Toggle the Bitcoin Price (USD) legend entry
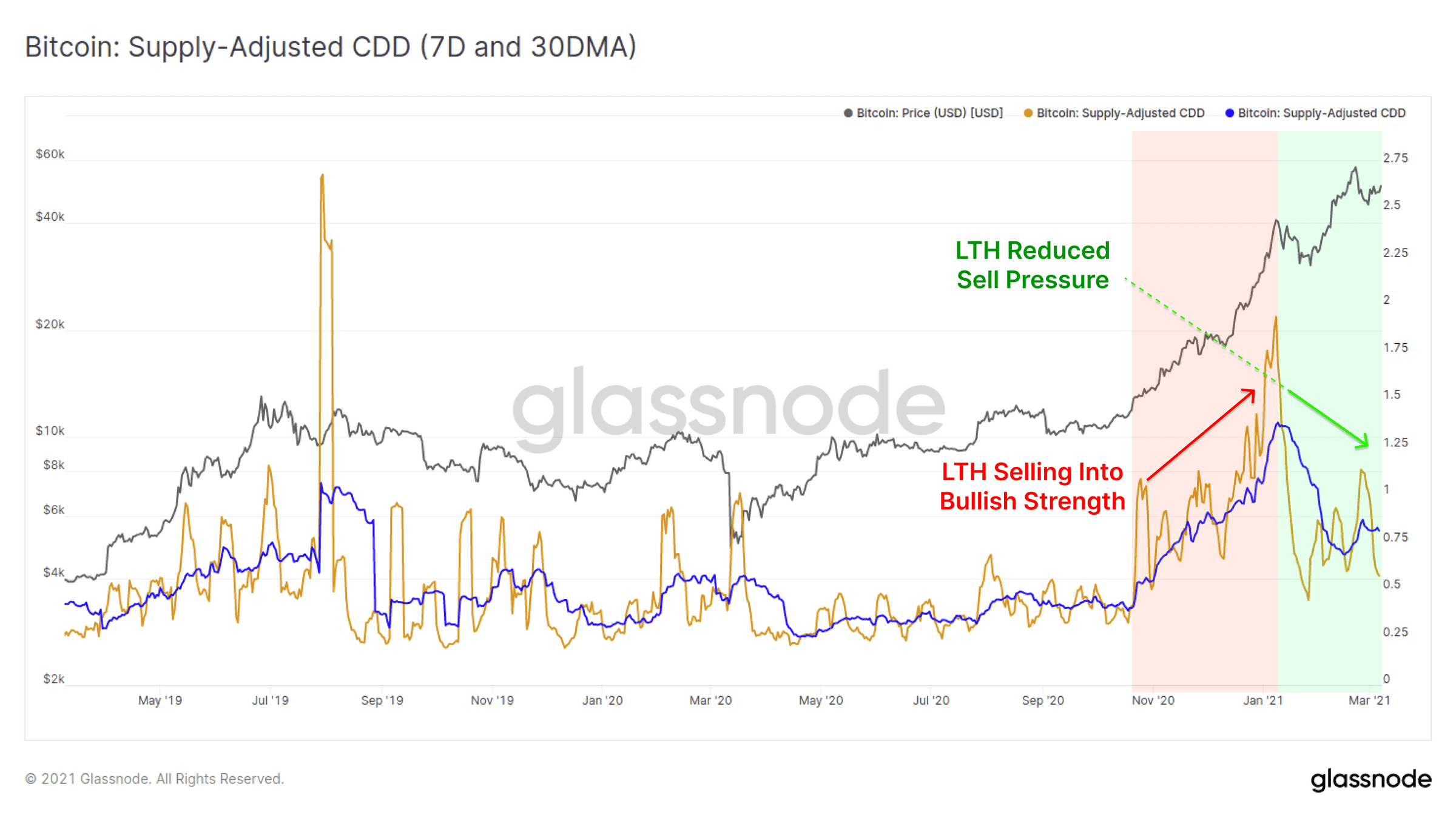Viewport: 1456px width, 818px height. pos(923,113)
